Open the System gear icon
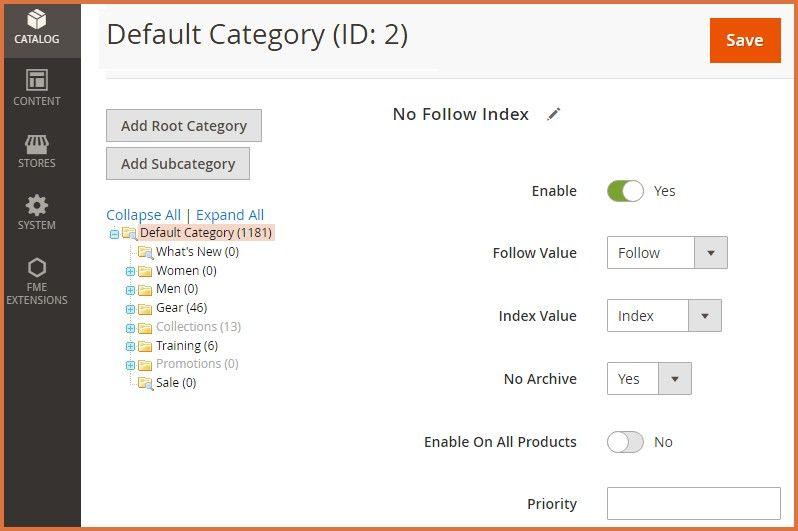The image size is (798, 531). pyautogui.click(x=37, y=206)
